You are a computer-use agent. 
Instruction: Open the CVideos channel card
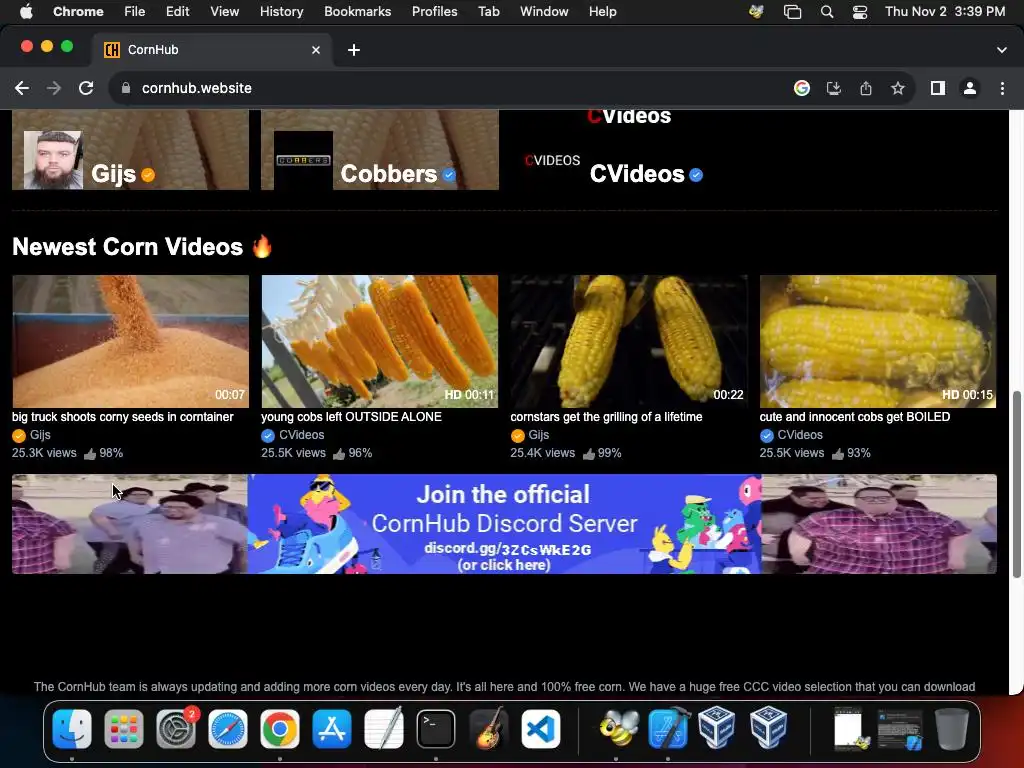click(x=629, y=150)
